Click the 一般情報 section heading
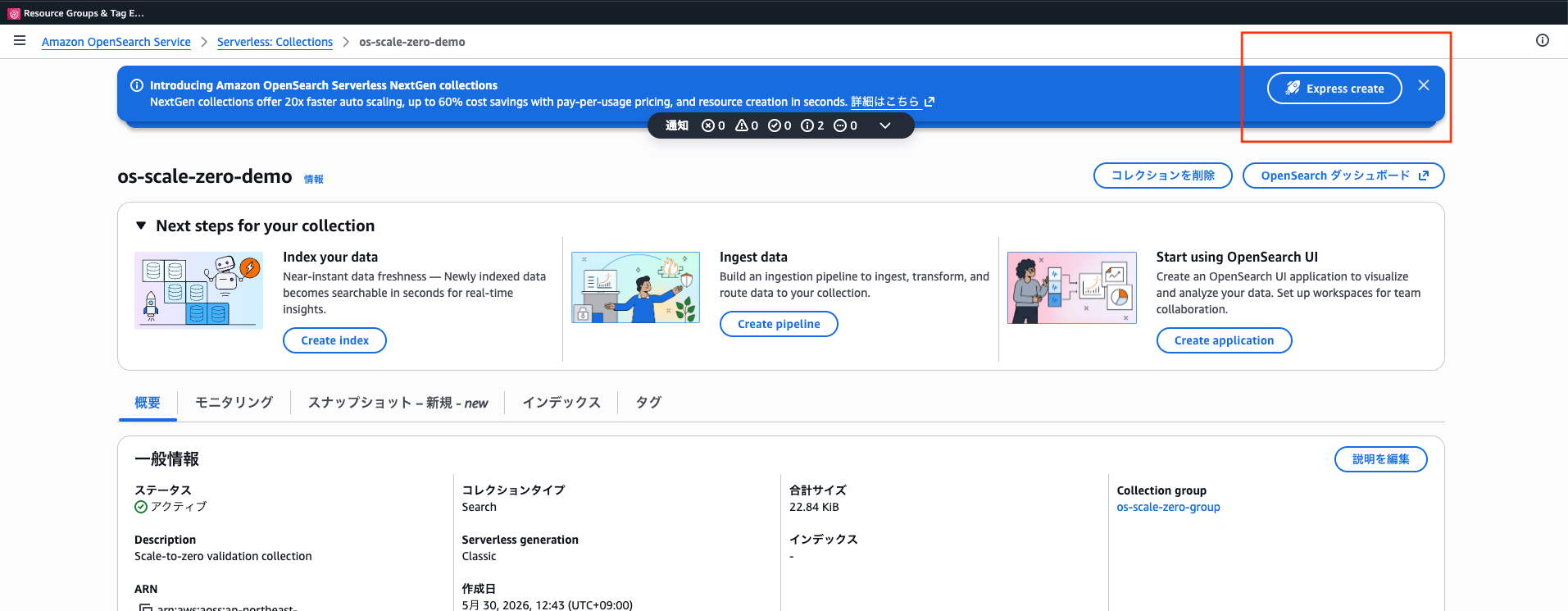The height and width of the screenshot is (611, 1568). pos(166,459)
